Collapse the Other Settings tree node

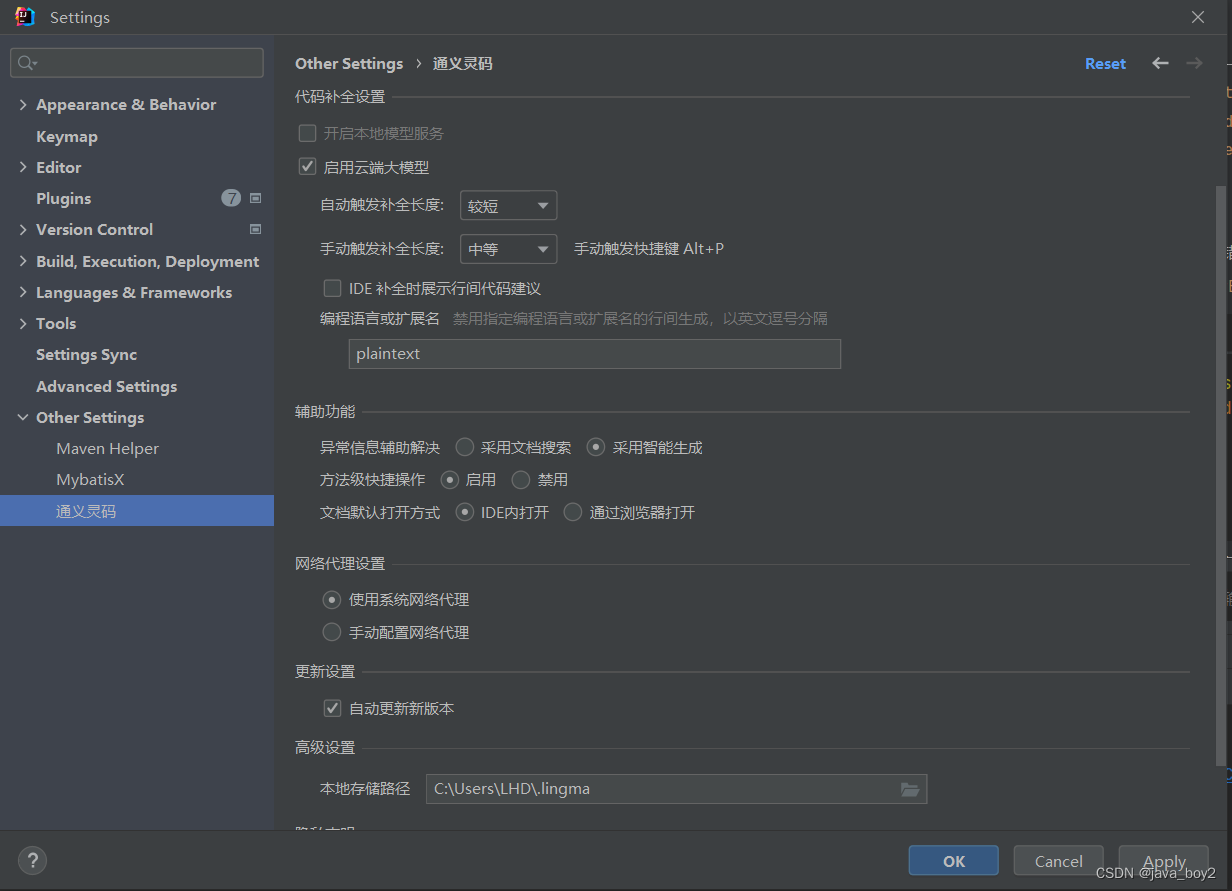(23, 417)
